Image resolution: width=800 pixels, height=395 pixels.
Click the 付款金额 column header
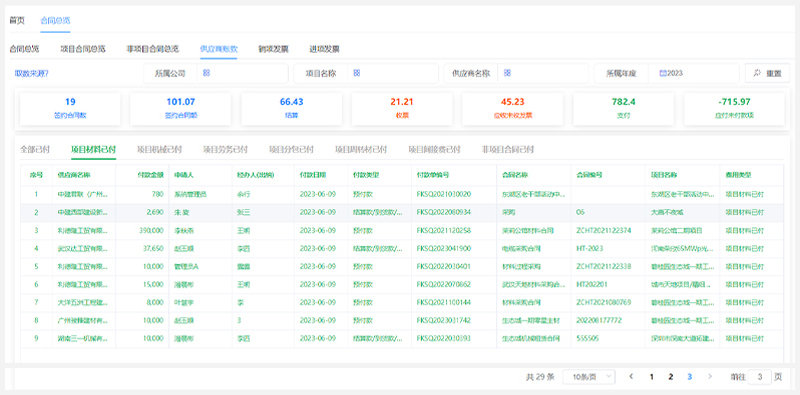[x=151, y=175]
